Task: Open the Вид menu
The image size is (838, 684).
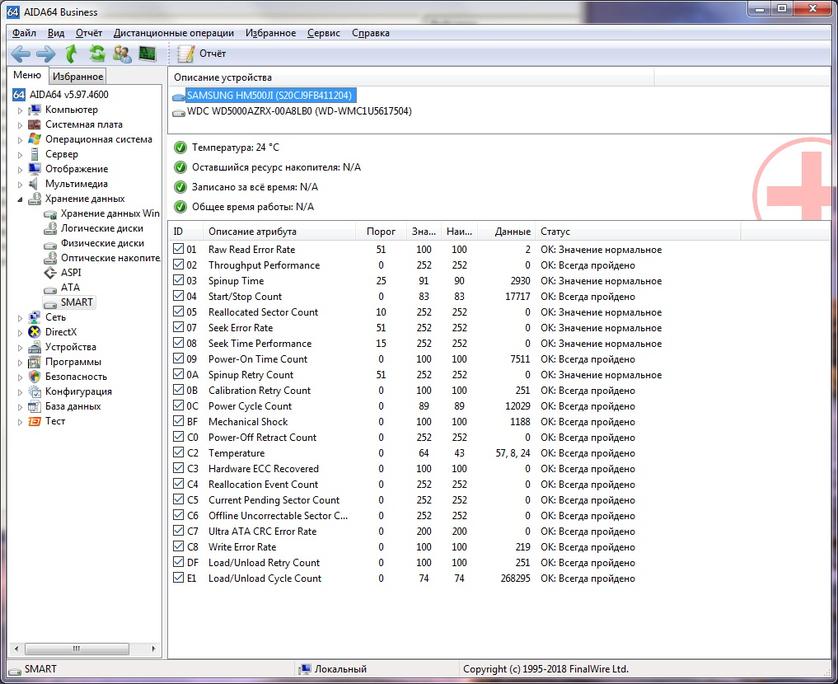Action: [56, 33]
